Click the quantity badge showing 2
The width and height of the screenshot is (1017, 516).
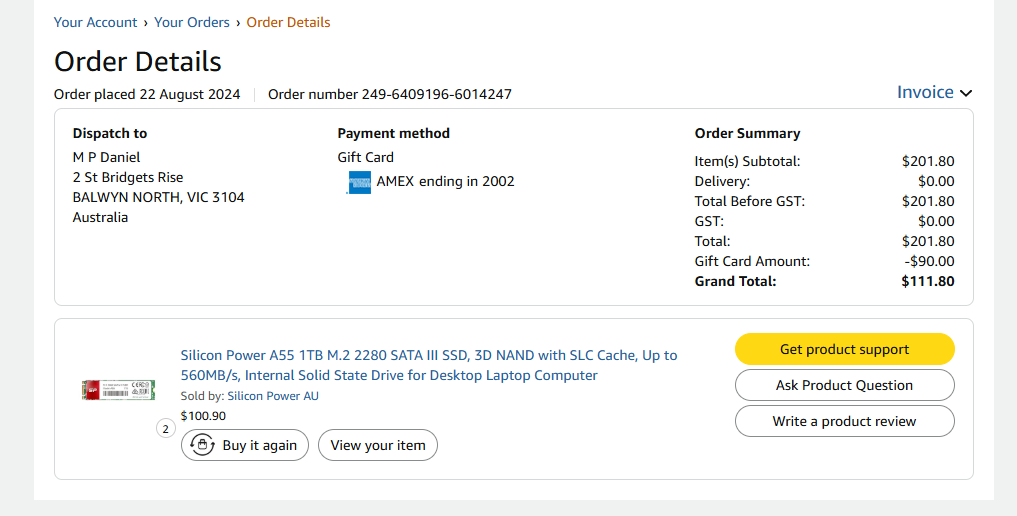[x=166, y=429]
